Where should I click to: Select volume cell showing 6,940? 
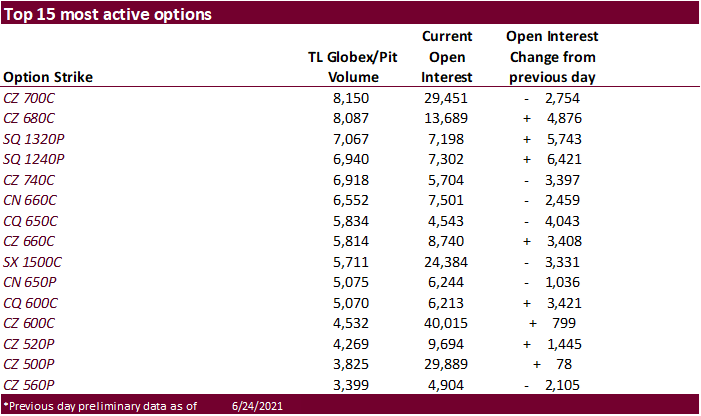click(x=357, y=159)
